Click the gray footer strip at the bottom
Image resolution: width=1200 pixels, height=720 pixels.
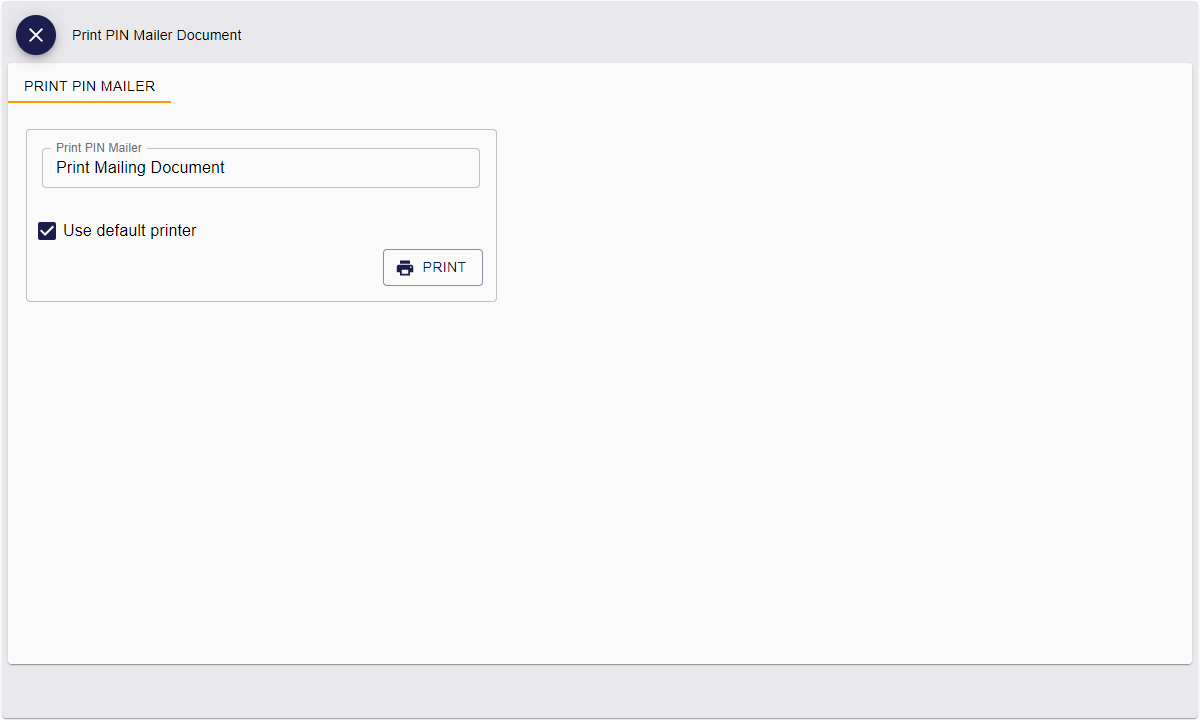600,691
